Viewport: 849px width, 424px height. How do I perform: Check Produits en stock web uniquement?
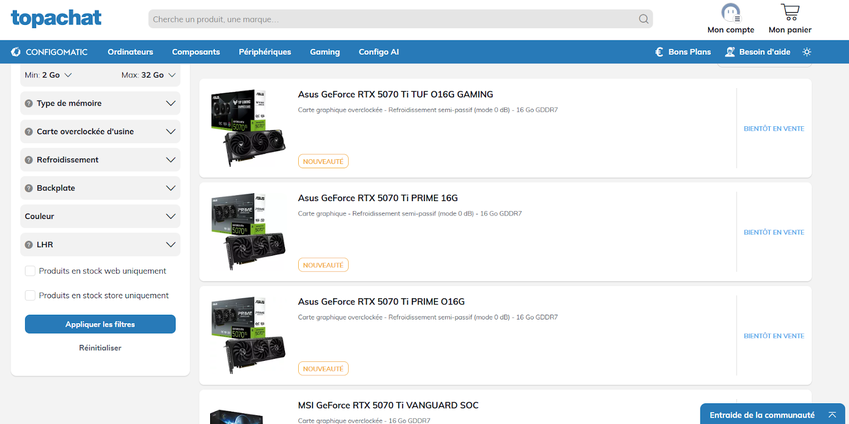pos(30,271)
